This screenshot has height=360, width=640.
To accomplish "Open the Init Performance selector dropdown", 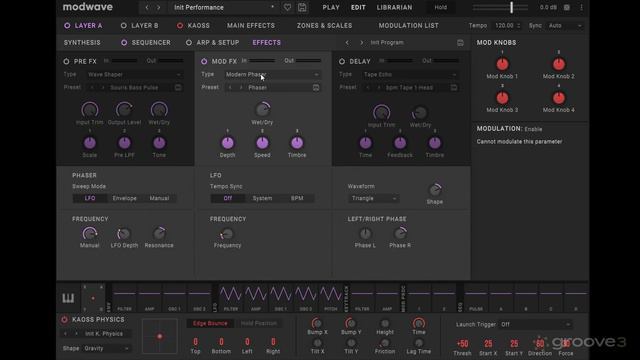I will coord(224,7).
